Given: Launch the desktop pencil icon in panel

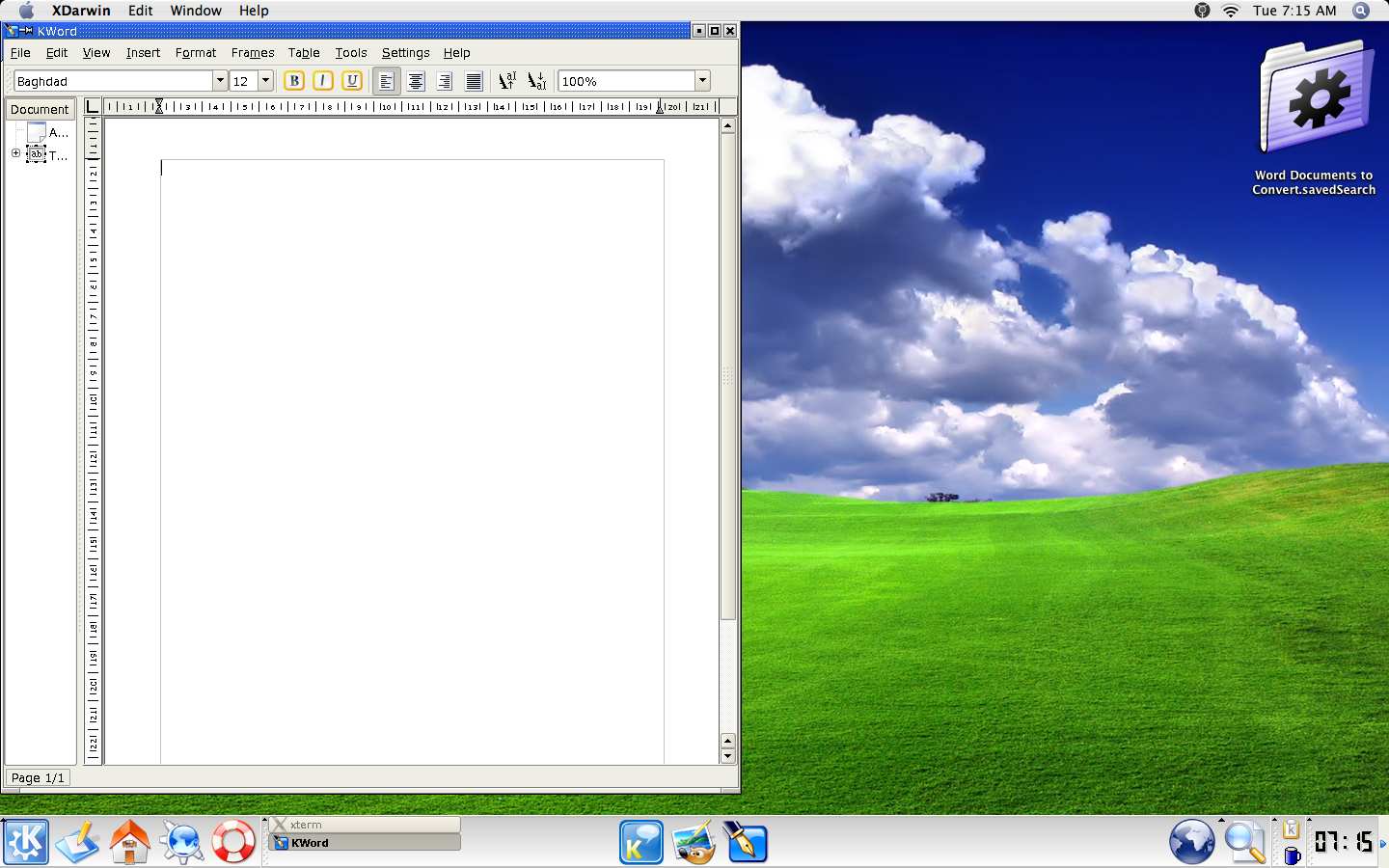Looking at the screenshot, I should click(x=78, y=842).
